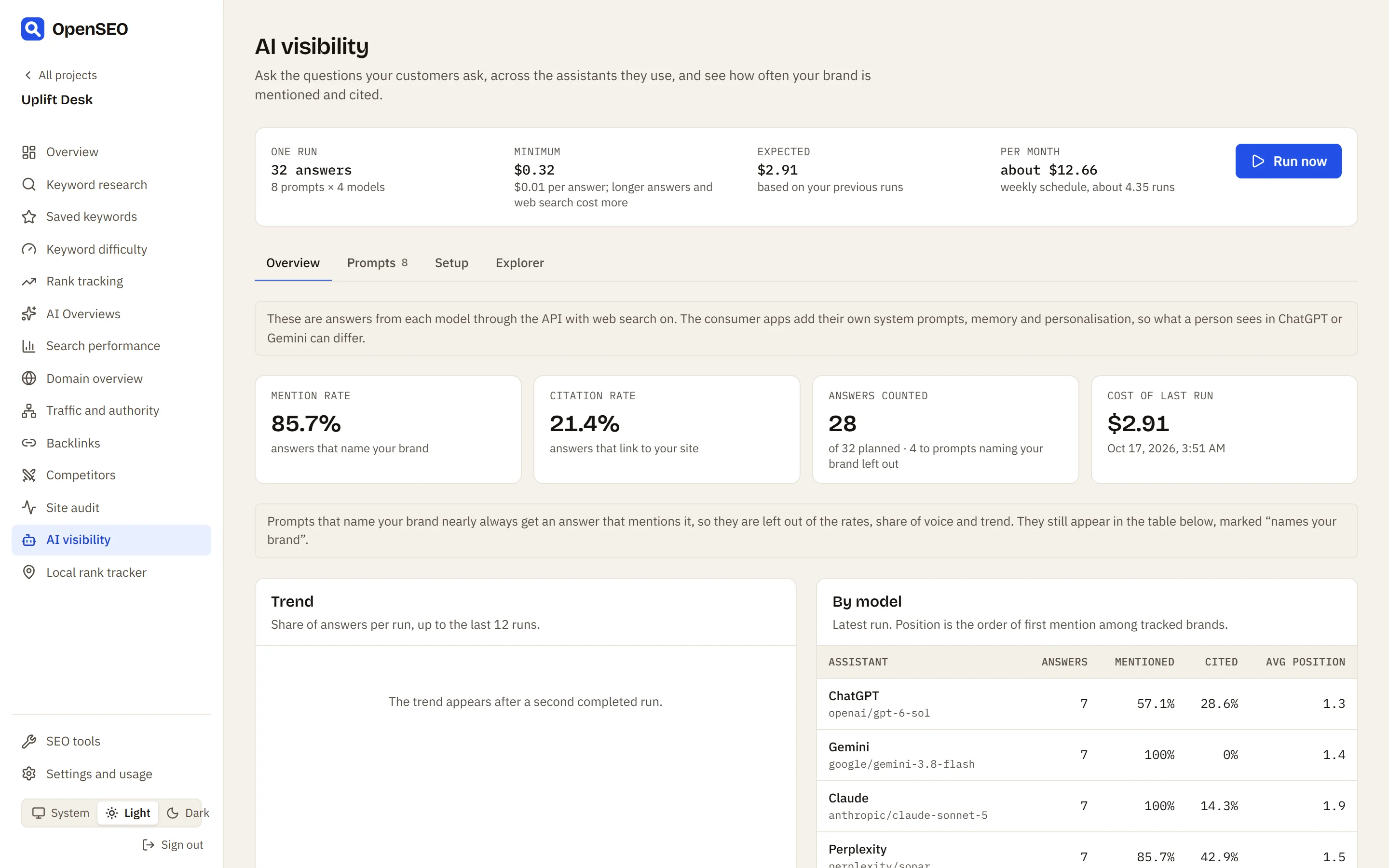This screenshot has width=1389, height=868.
Task: Switch to the Explorer tab
Action: (519, 263)
